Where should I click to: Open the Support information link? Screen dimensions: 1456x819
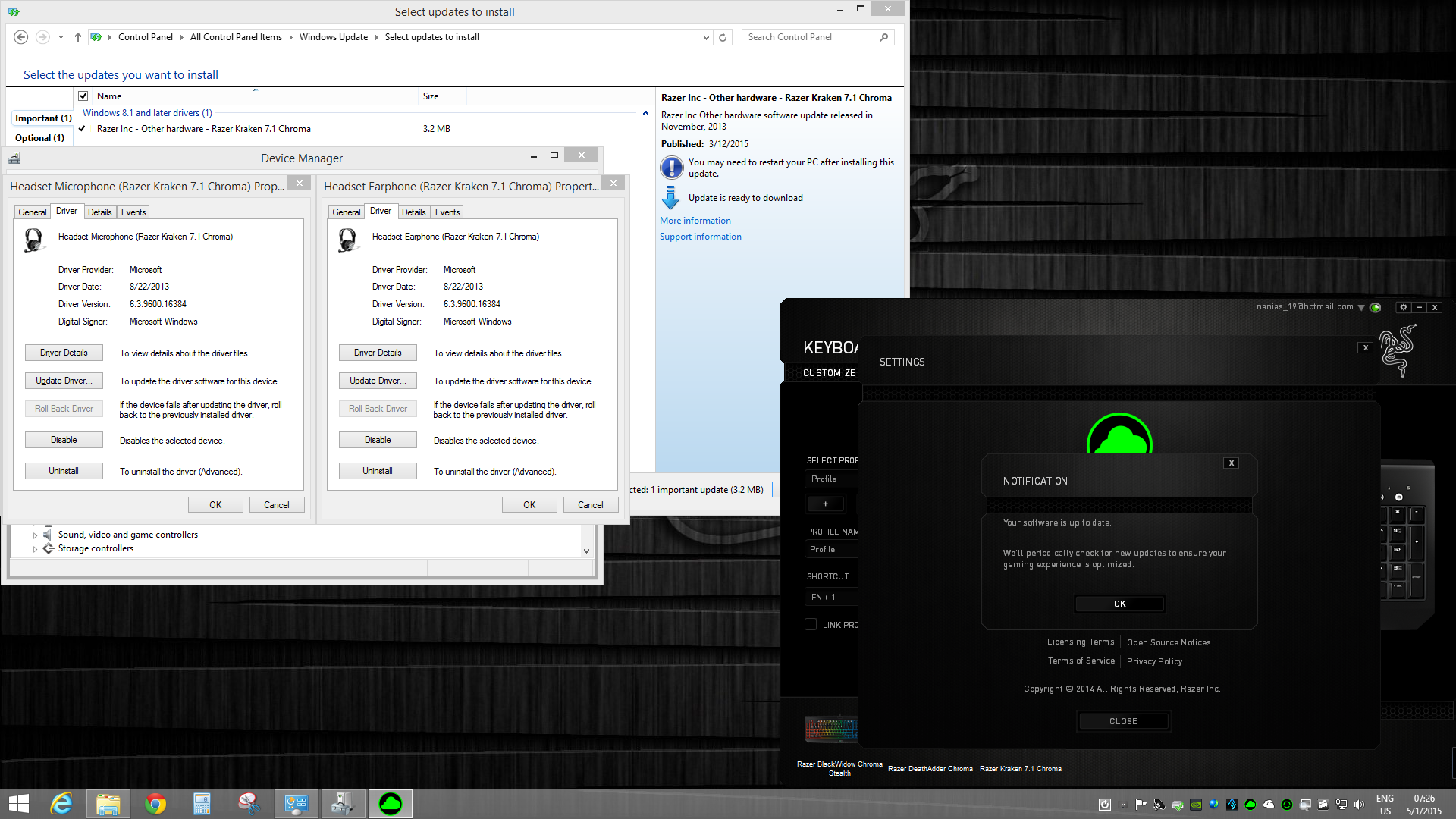click(x=701, y=237)
